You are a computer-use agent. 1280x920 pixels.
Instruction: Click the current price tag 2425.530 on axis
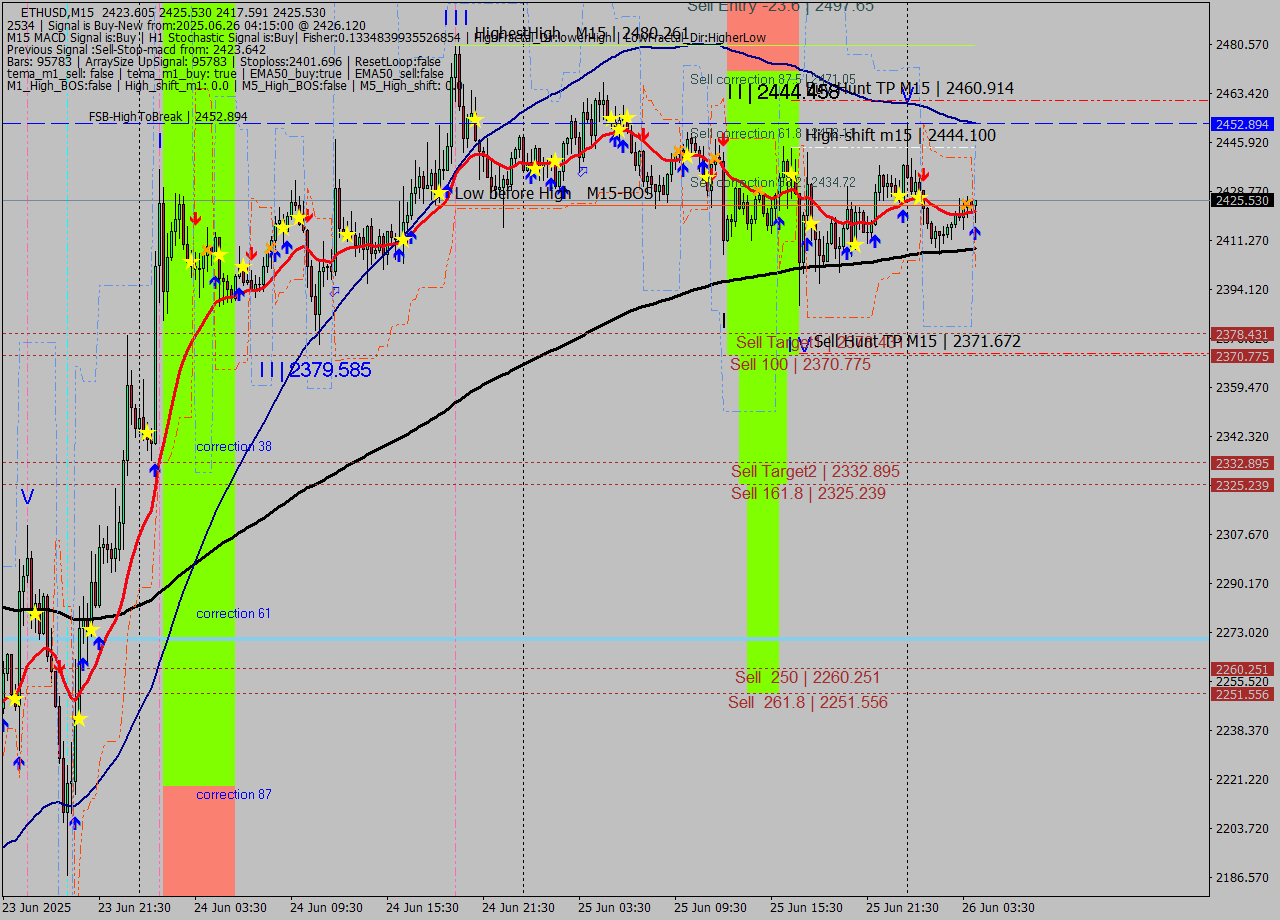(x=1242, y=201)
